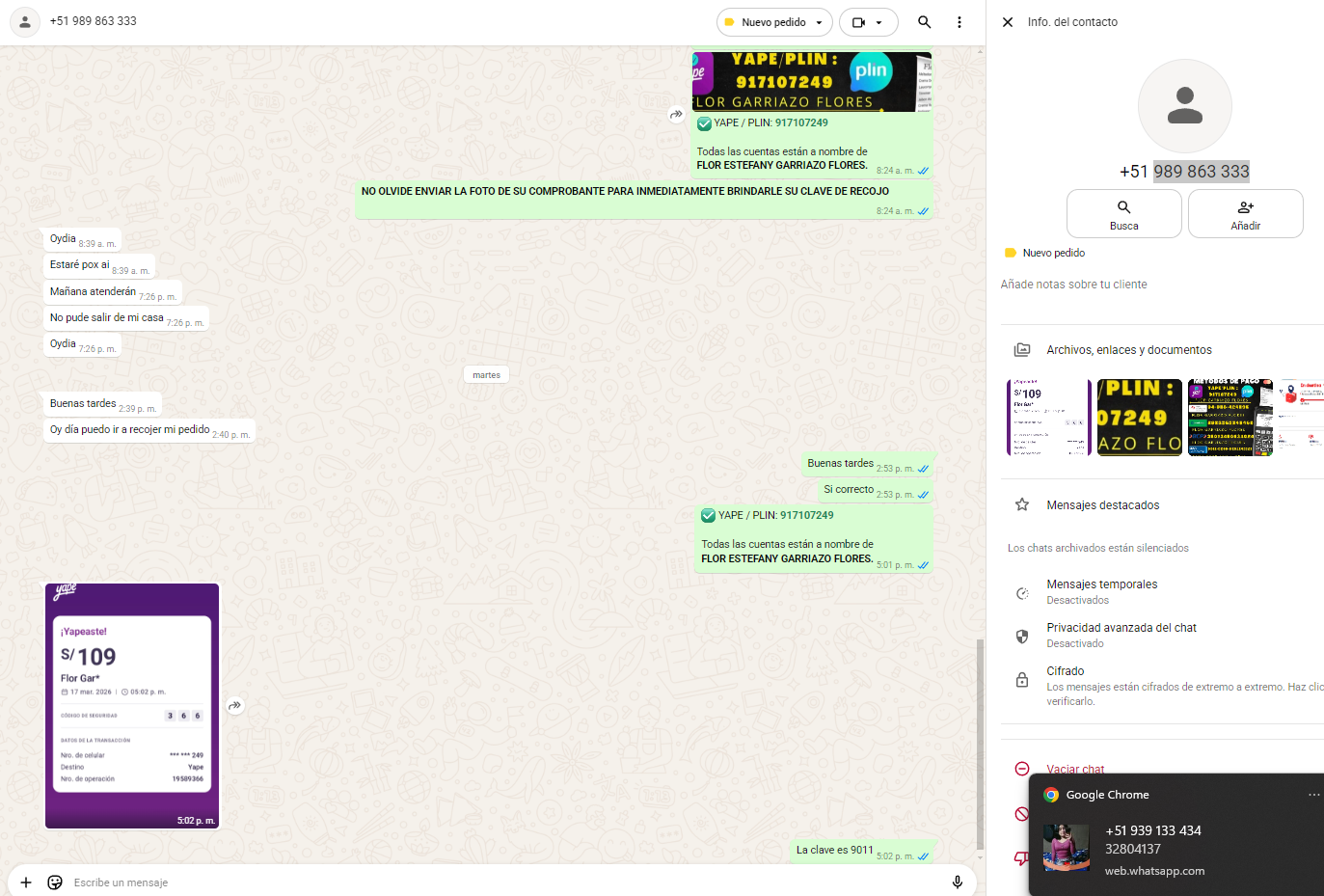
Task: Open the three-dot chat menu
Action: coord(959,22)
